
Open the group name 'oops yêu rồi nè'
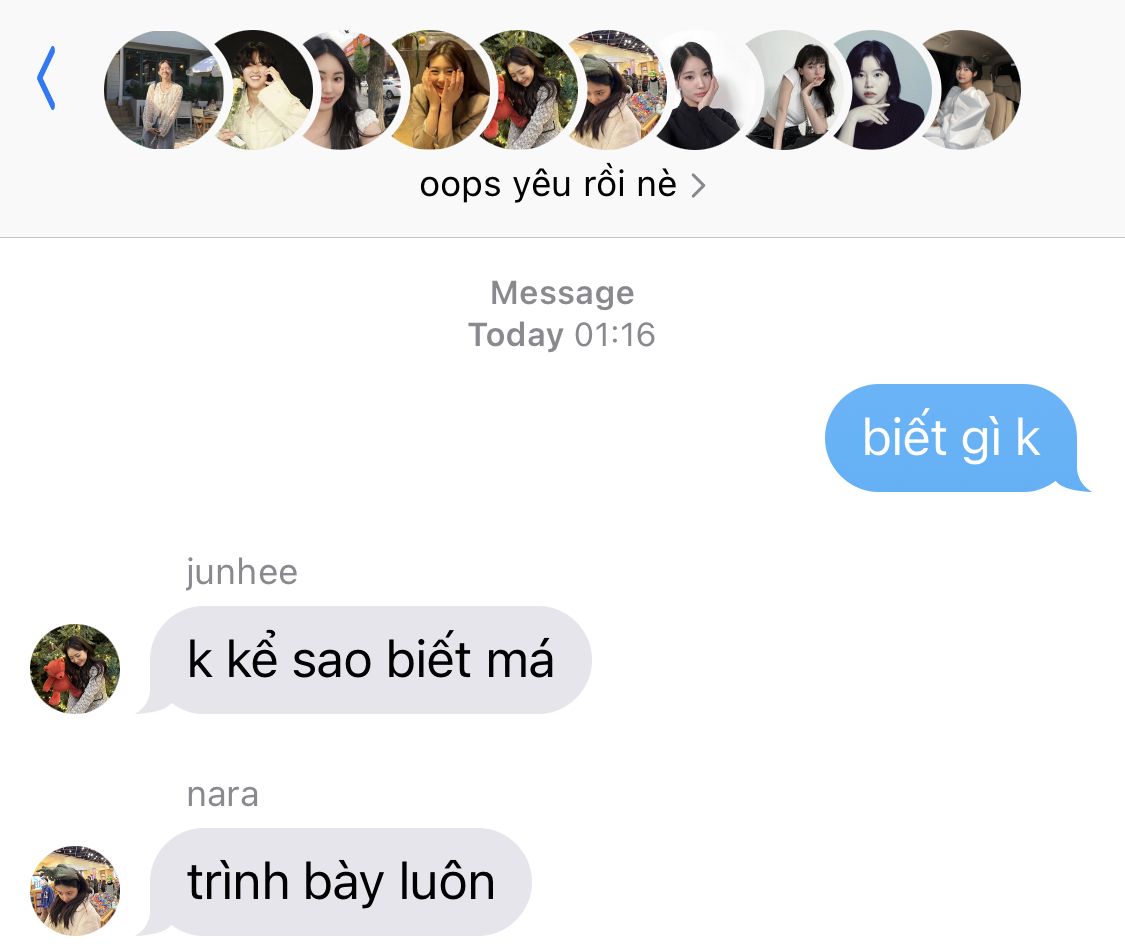(x=548, y=184)
